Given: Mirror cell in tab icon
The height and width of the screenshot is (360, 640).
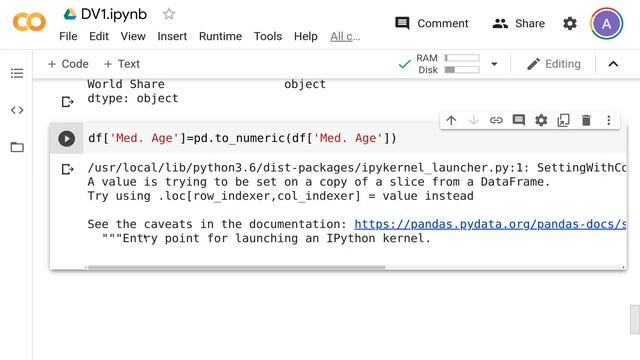Looking at the screenshot, I should pyautogui.click(x=564, y=120).
